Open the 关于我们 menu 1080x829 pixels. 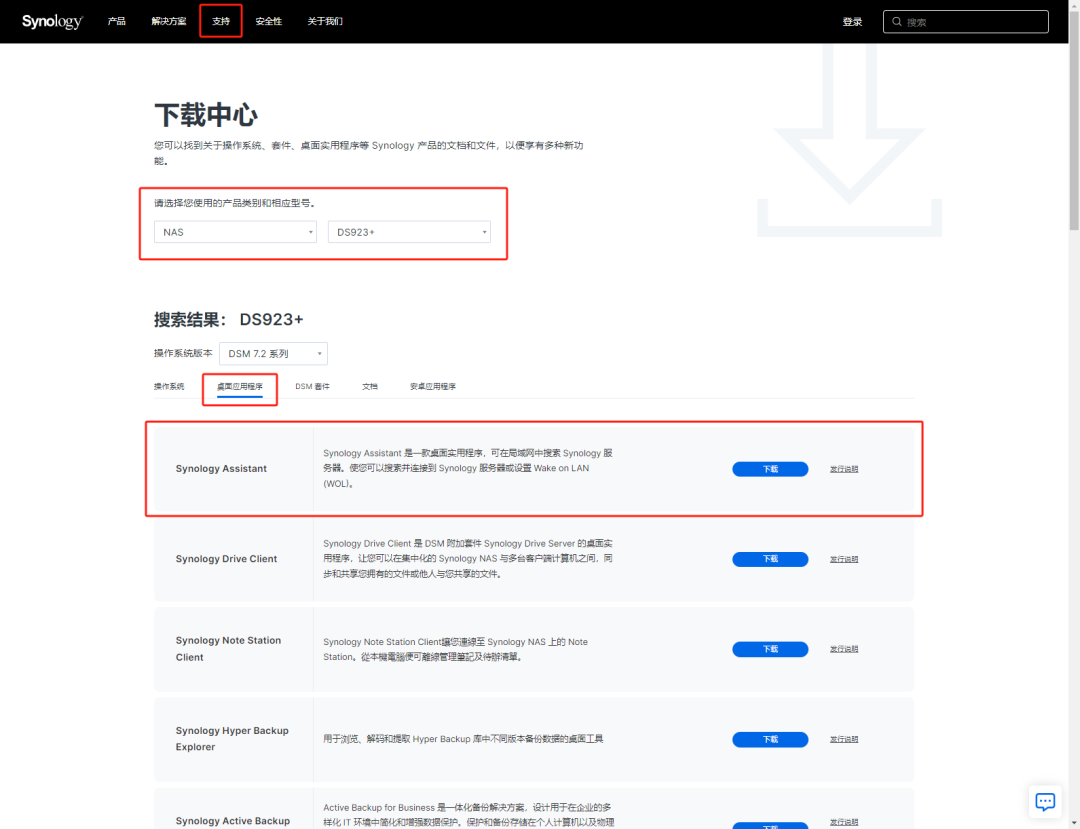[325, 21]
